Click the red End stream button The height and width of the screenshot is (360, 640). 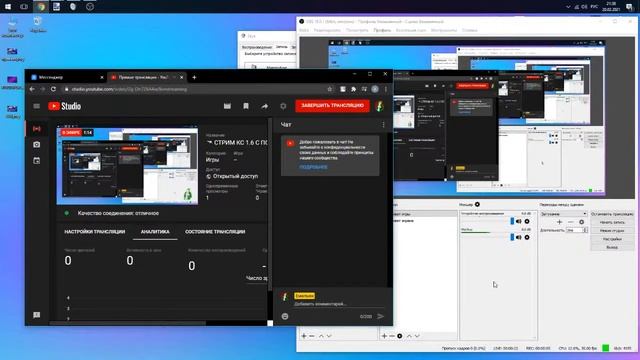tap(333, 106)
